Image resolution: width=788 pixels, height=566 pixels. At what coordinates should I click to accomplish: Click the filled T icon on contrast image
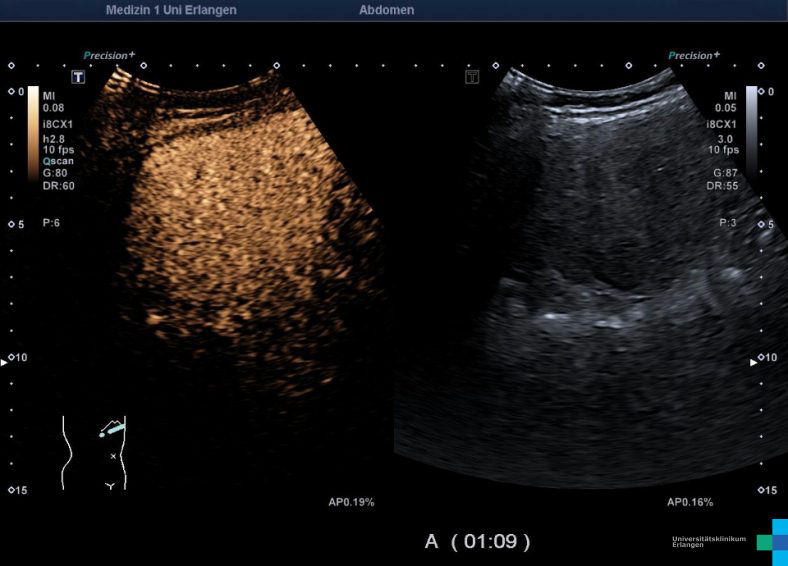tap(77, 77)
